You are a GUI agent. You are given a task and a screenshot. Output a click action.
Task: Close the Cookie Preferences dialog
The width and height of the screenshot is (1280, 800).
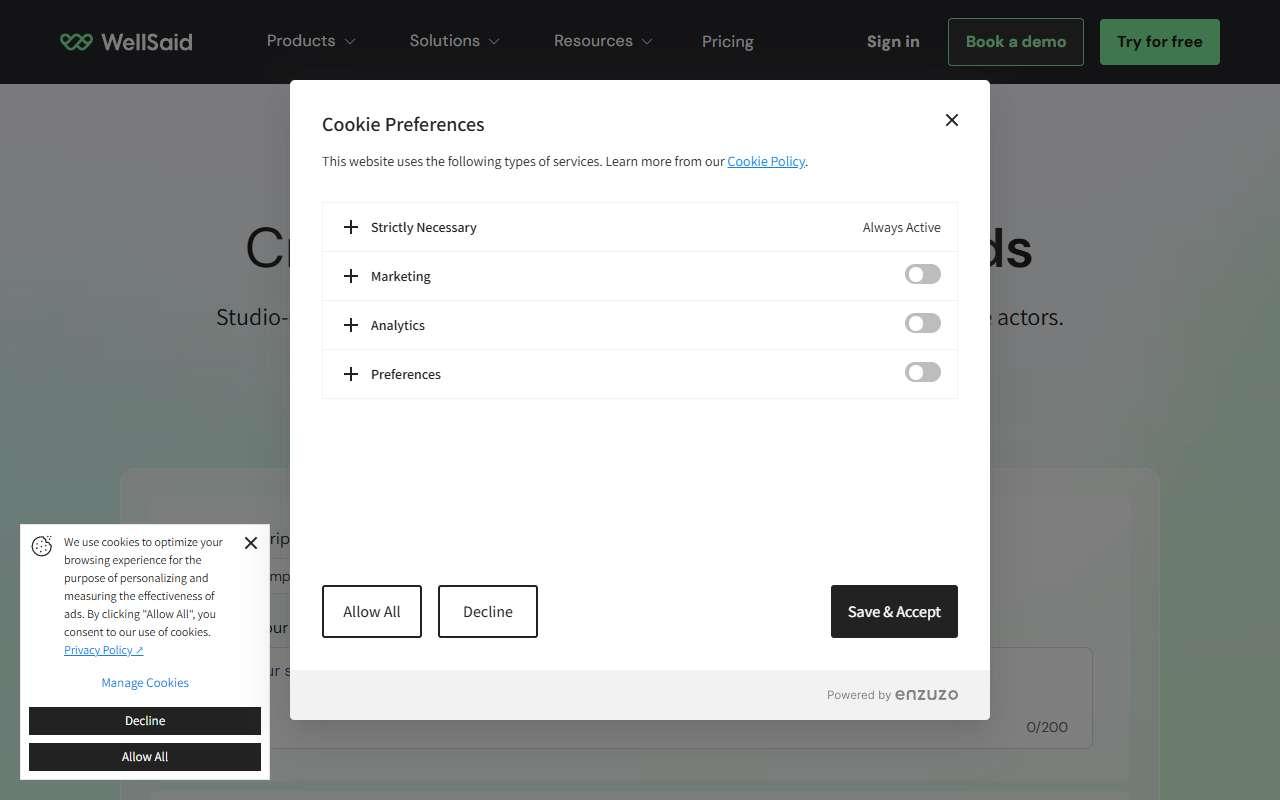(x=952, y=120)
